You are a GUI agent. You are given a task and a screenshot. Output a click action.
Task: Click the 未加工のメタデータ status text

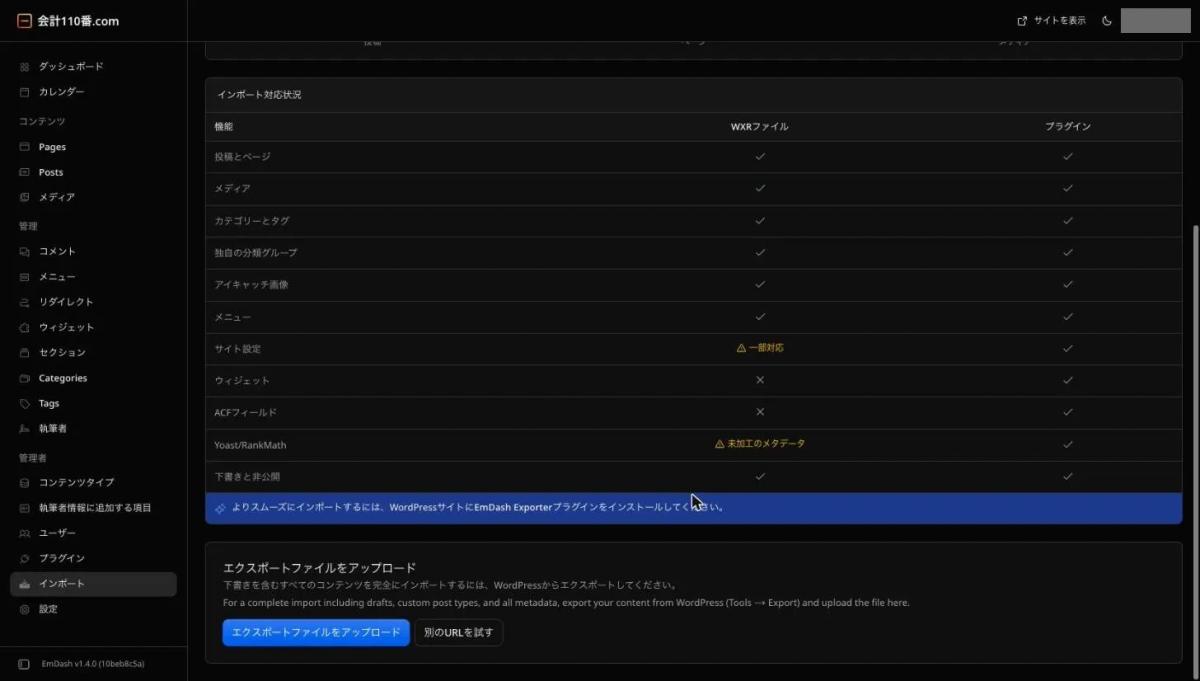(766, 443)
